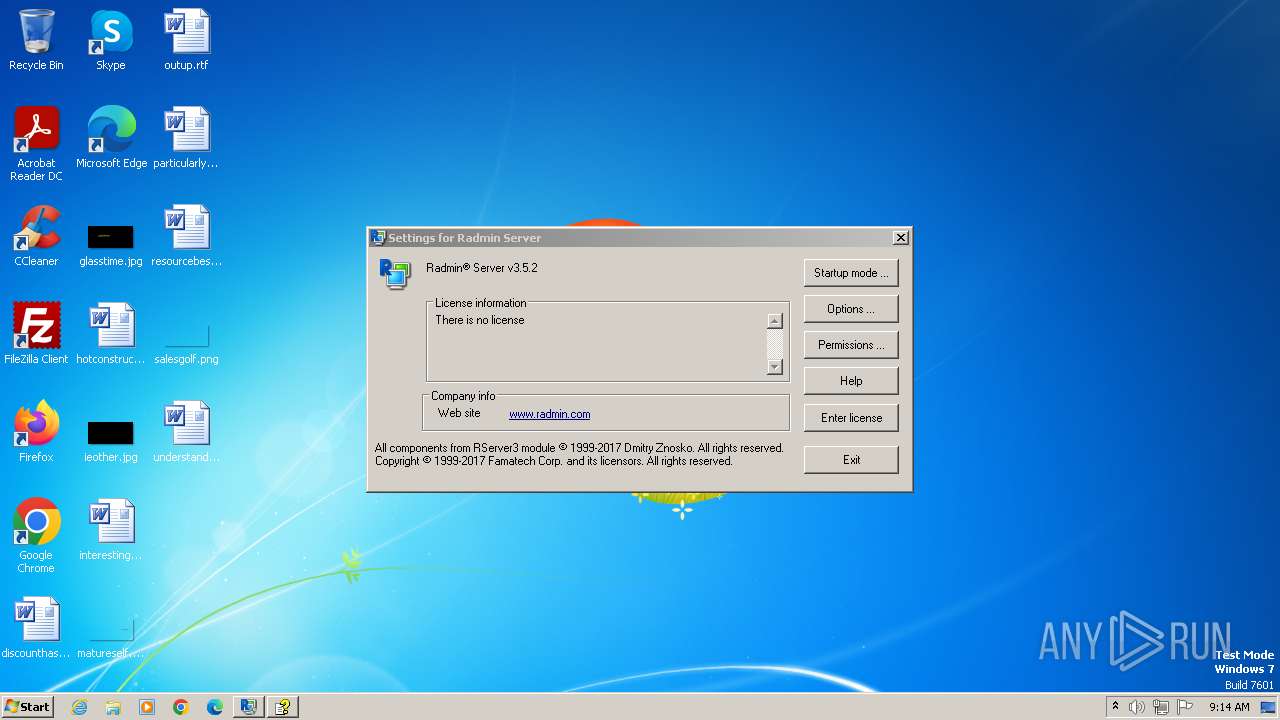Show hidden tray icons arrow
The image size is (1280, 720).
[x=1115, y=707]
